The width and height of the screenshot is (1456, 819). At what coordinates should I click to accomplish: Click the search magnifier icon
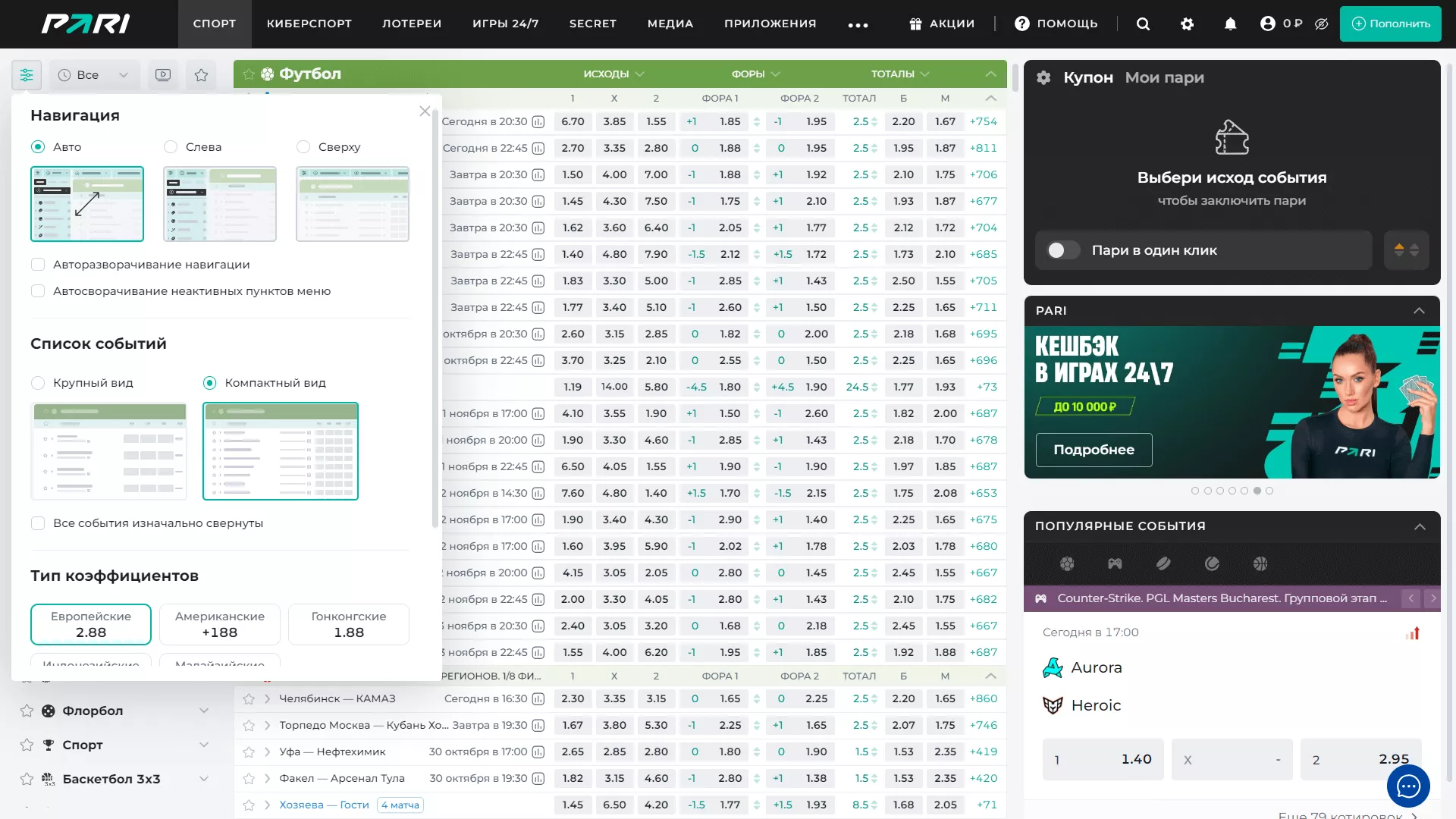[x=1143, y=24]
